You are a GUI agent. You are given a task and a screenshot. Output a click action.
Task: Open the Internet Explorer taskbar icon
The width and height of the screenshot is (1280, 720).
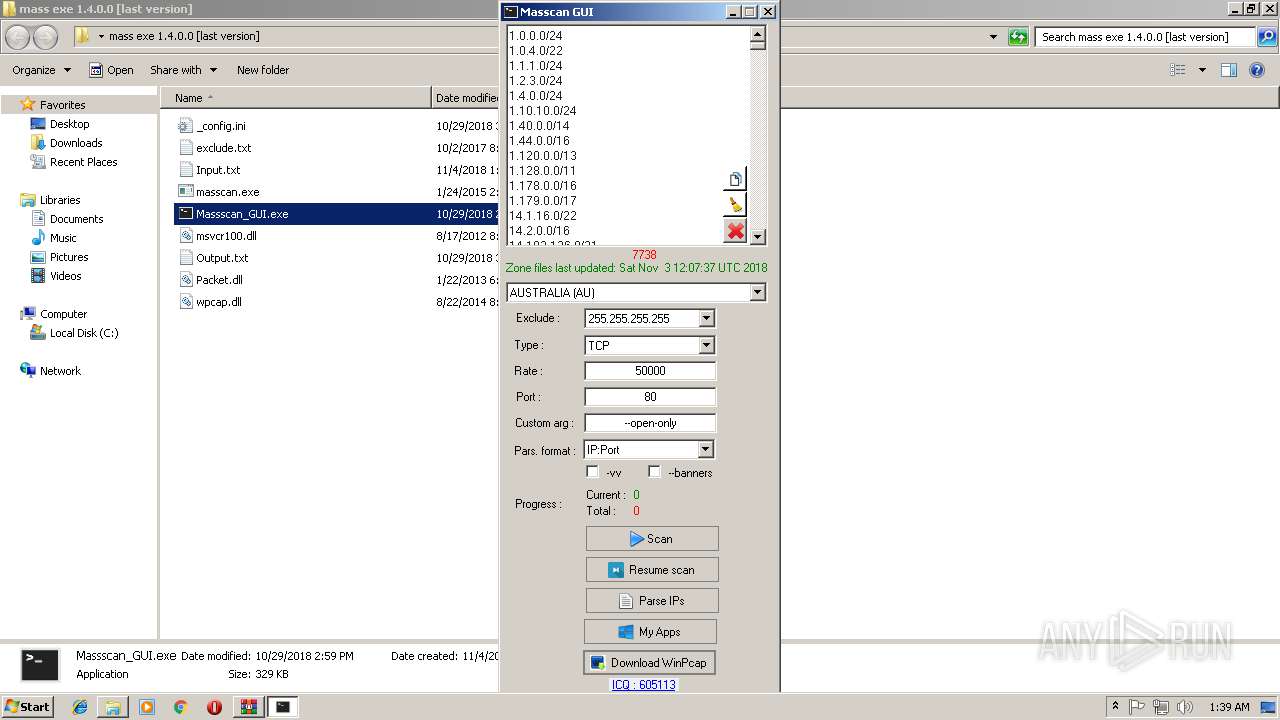click(80, 707)
